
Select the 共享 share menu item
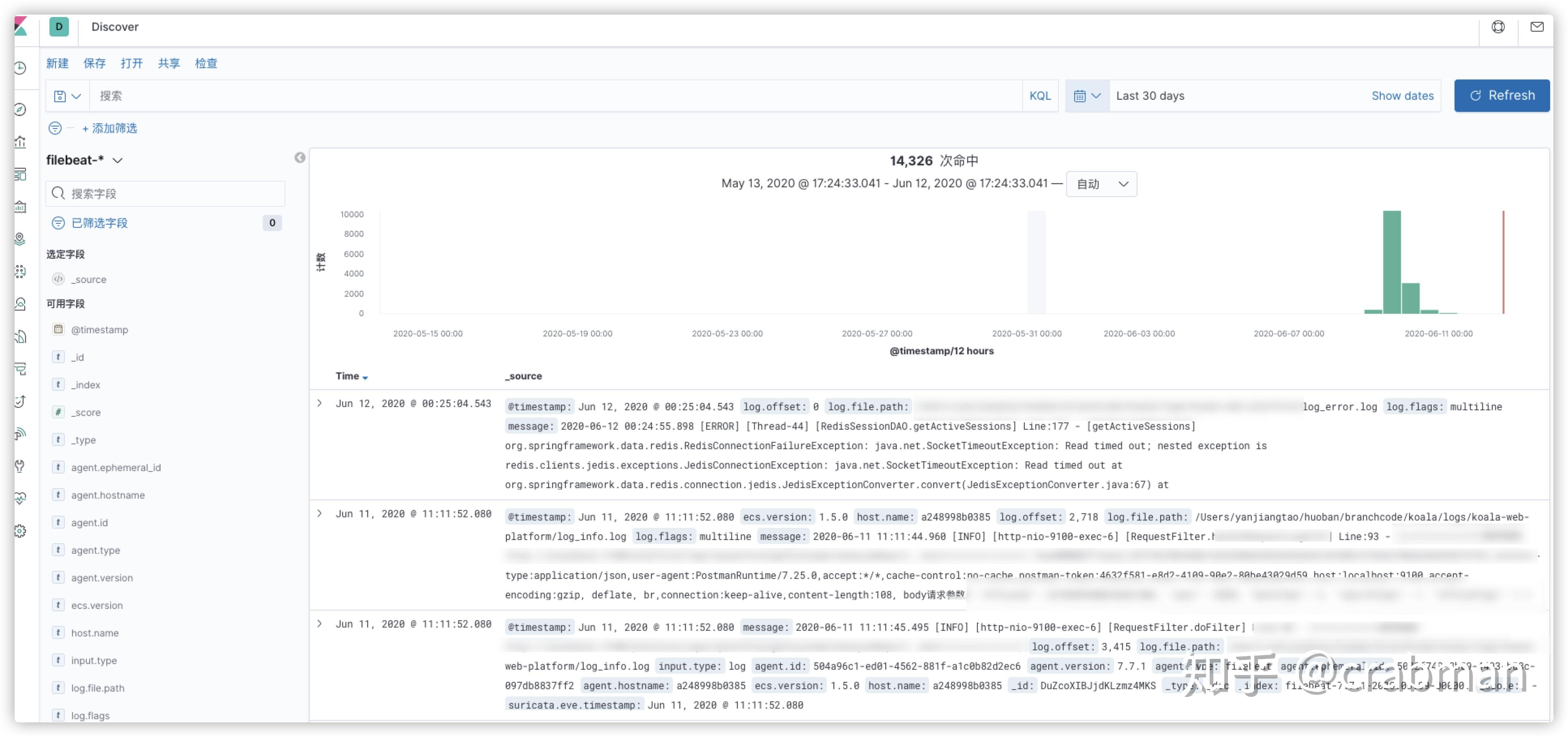tap(169, 63)
